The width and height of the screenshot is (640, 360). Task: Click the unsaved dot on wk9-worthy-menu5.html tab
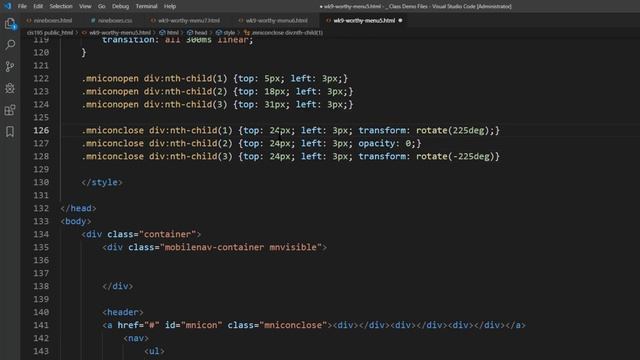click(400, 20)
